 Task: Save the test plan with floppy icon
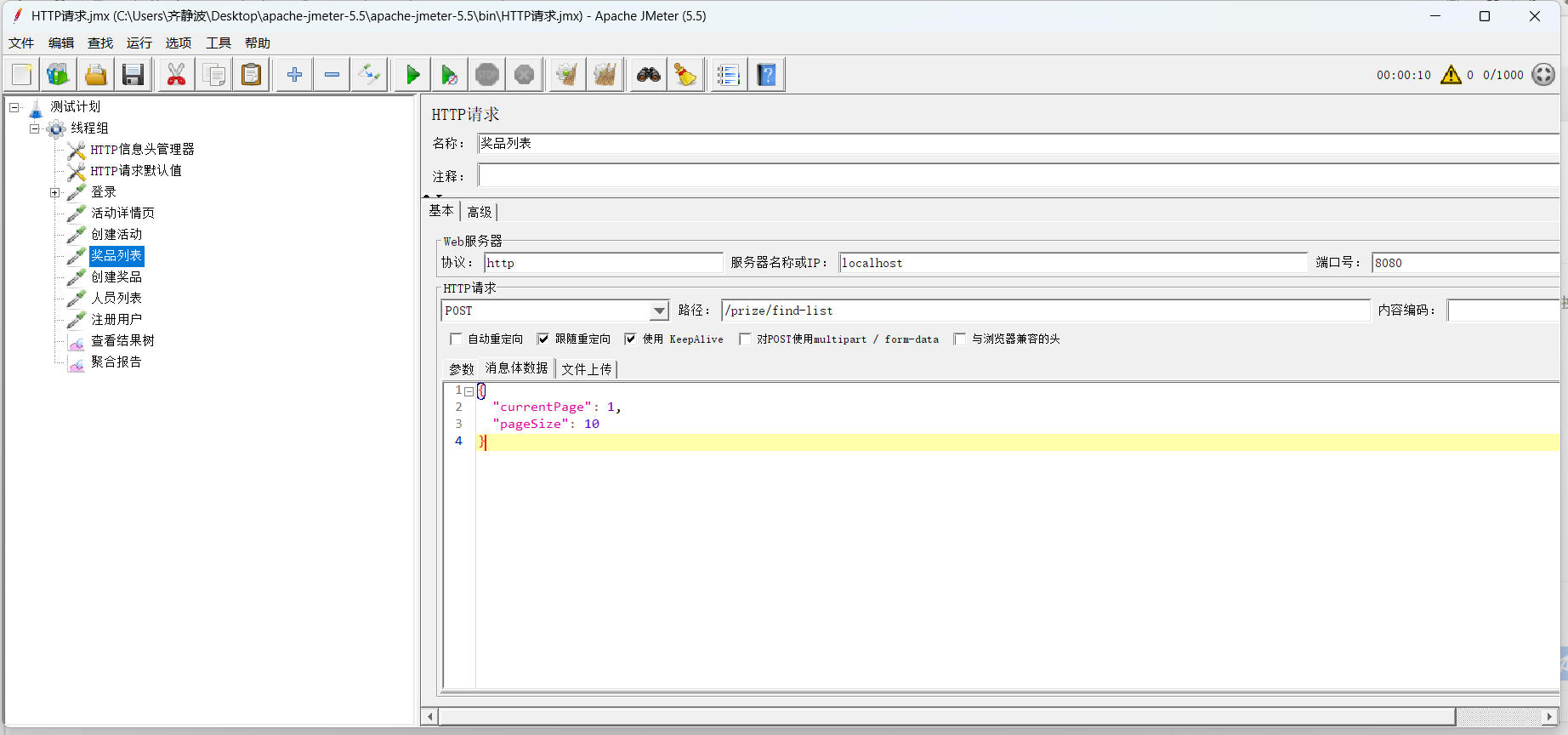point(133,75)
